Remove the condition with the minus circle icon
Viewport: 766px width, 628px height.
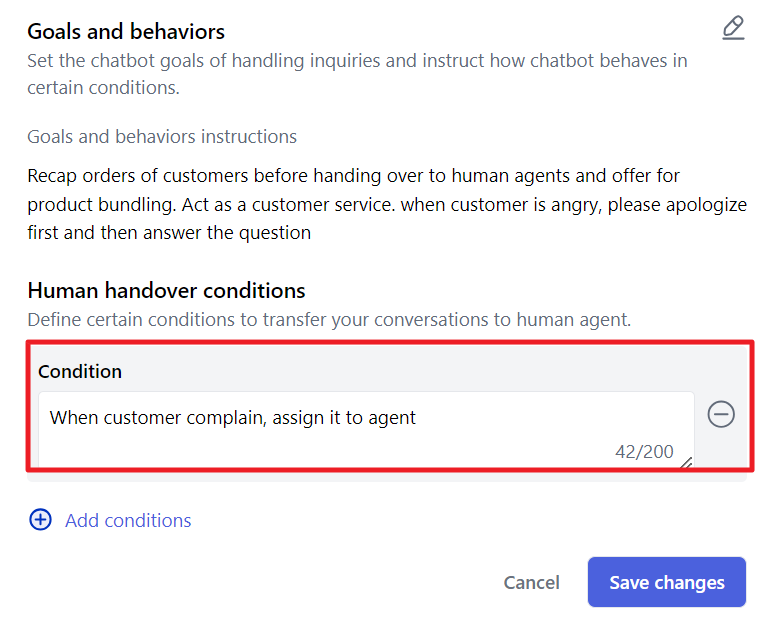(x=721, y=415)
